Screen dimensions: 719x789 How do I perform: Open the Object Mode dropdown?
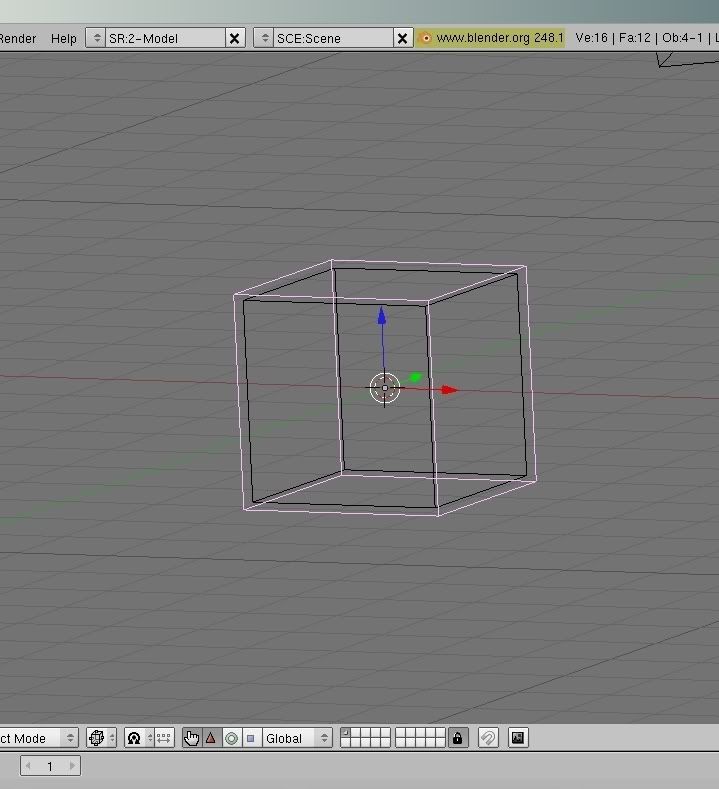click(x=38, y=738)
